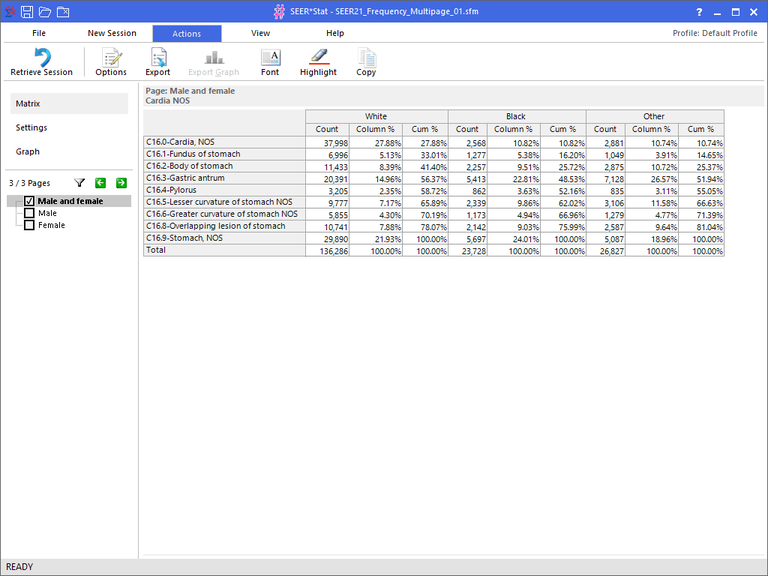
Task: Uncheck the Male and female page checkbox
Action: click(29, 201)
